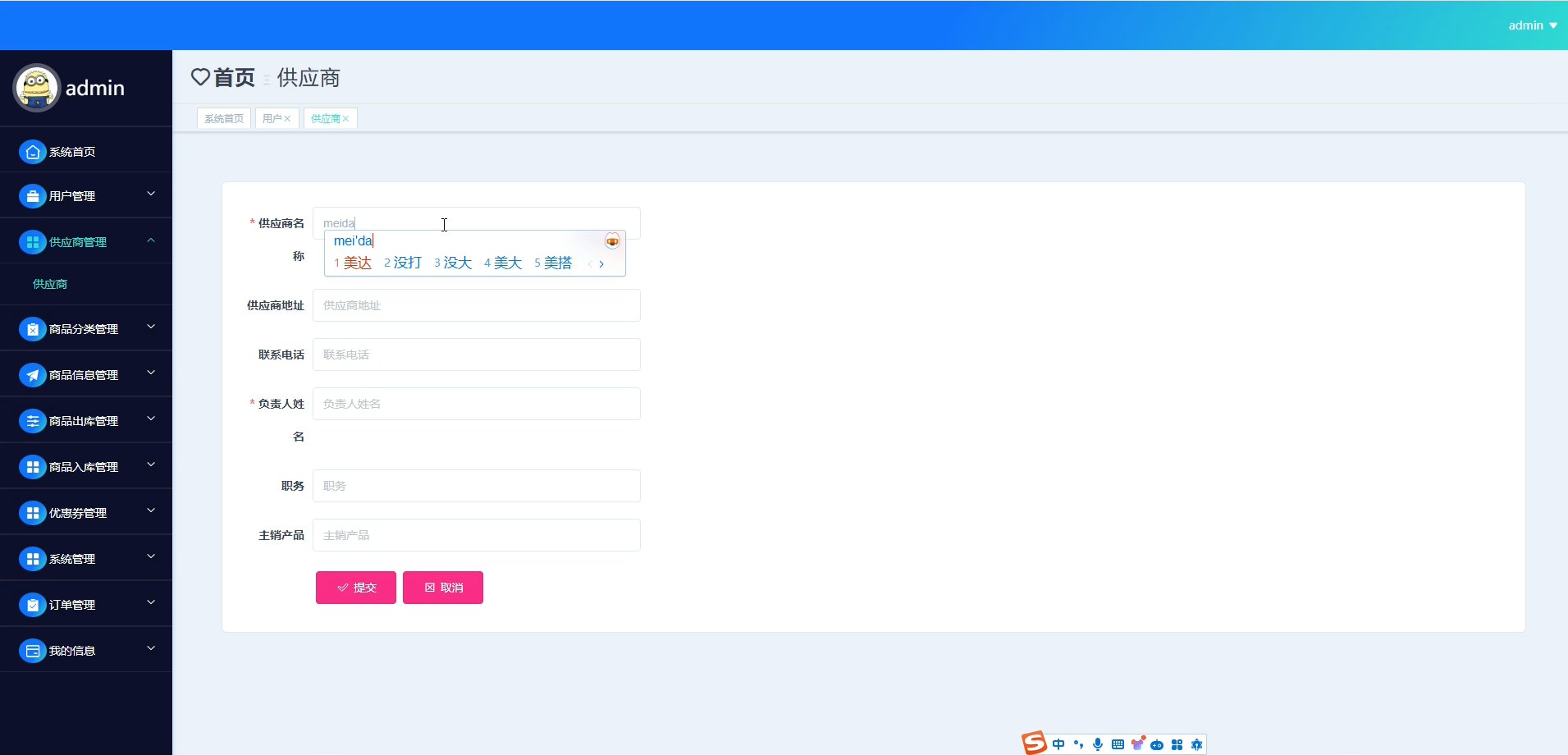
Task: Choose candidate 3 没大
Action: 453,263
